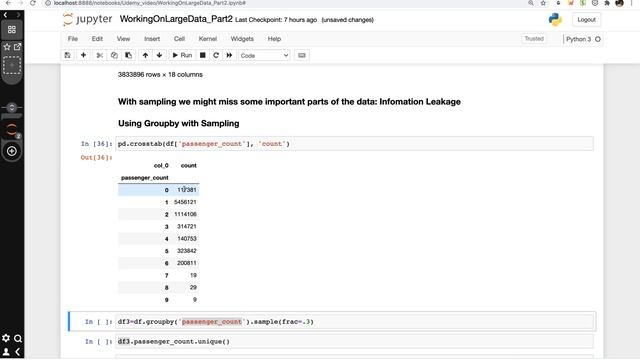Paste cells below icon

tap(128, 55)
